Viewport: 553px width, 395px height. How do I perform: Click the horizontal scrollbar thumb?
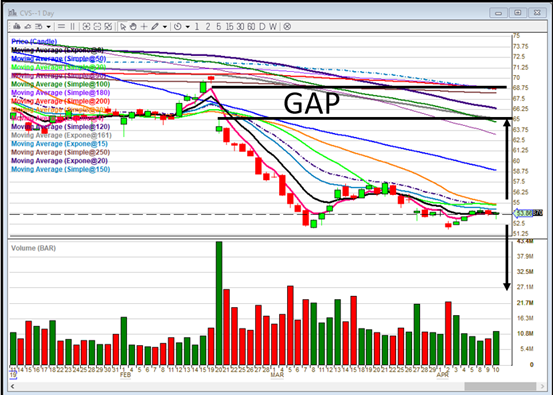tap(500, 387)
